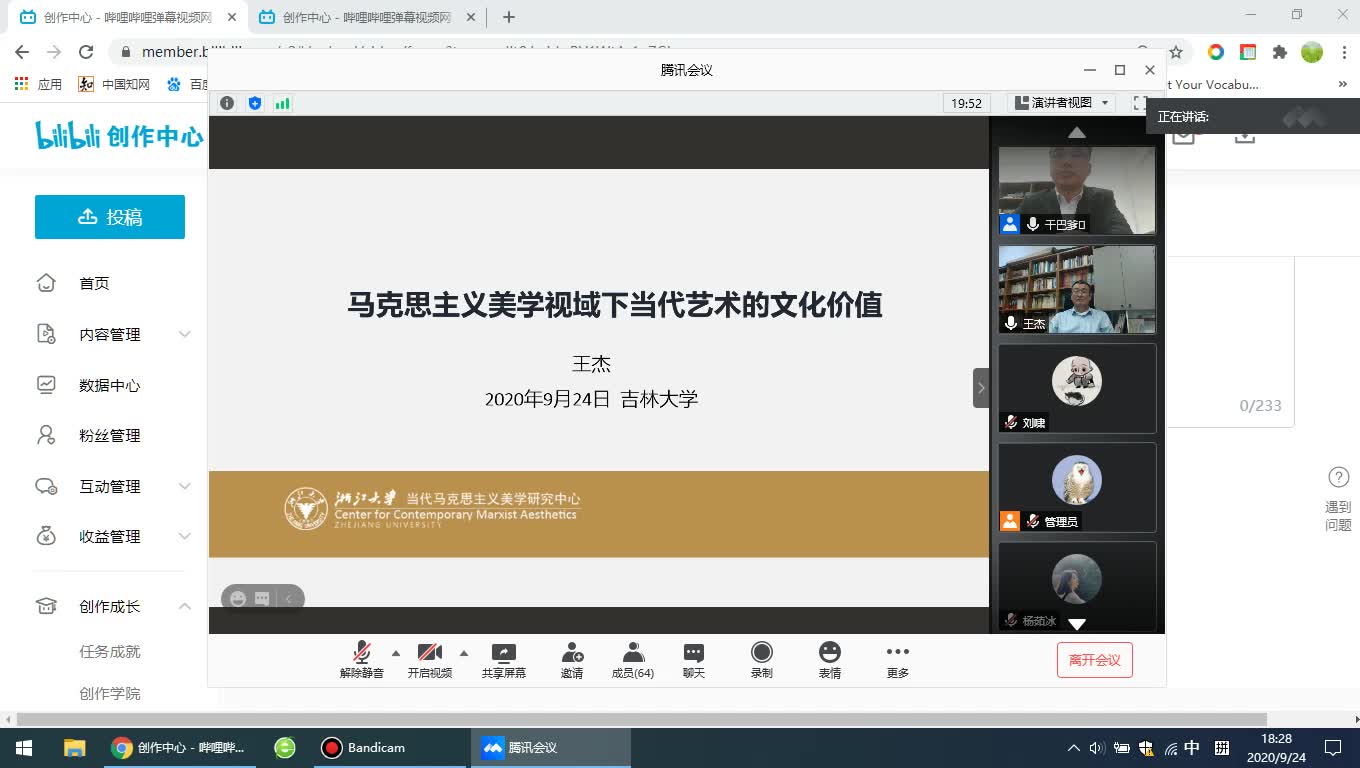Bookmark this page with star icon
The image size is (1360, 768).
tap(1176, 52)
